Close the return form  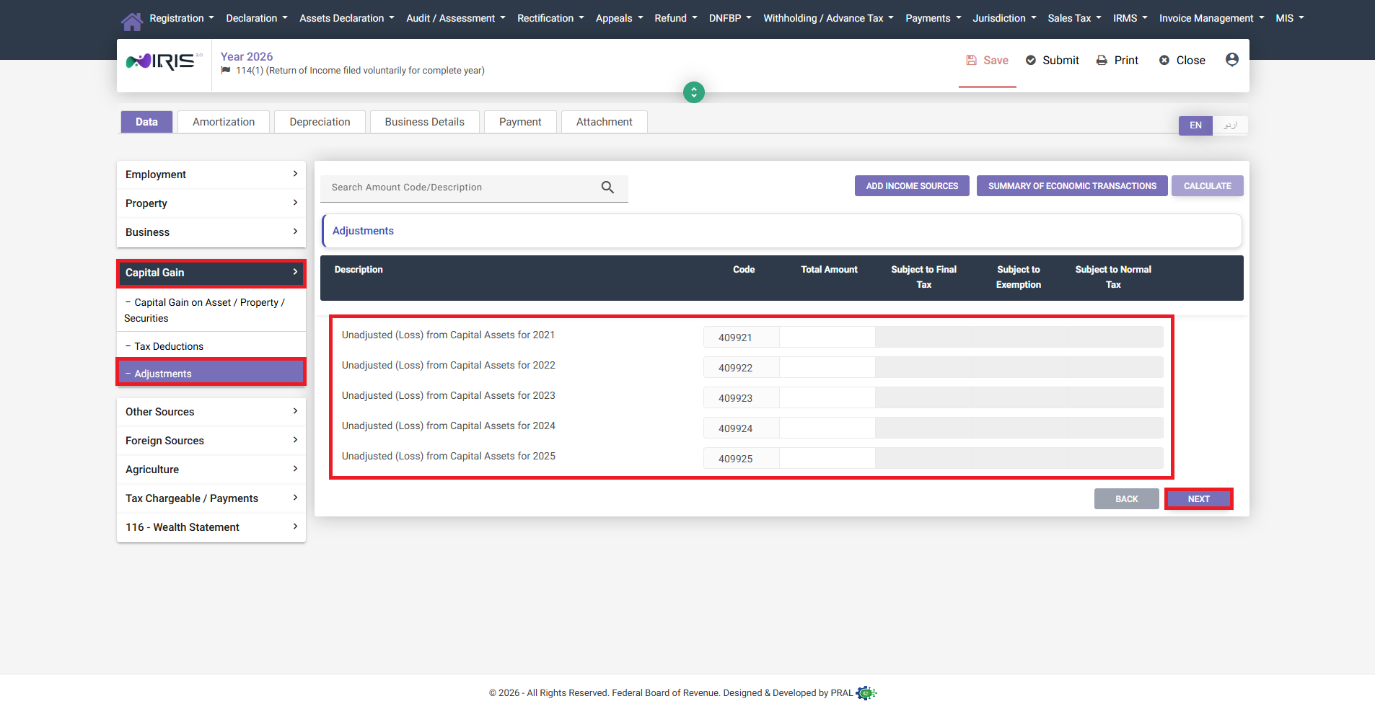click(1182, 60)
